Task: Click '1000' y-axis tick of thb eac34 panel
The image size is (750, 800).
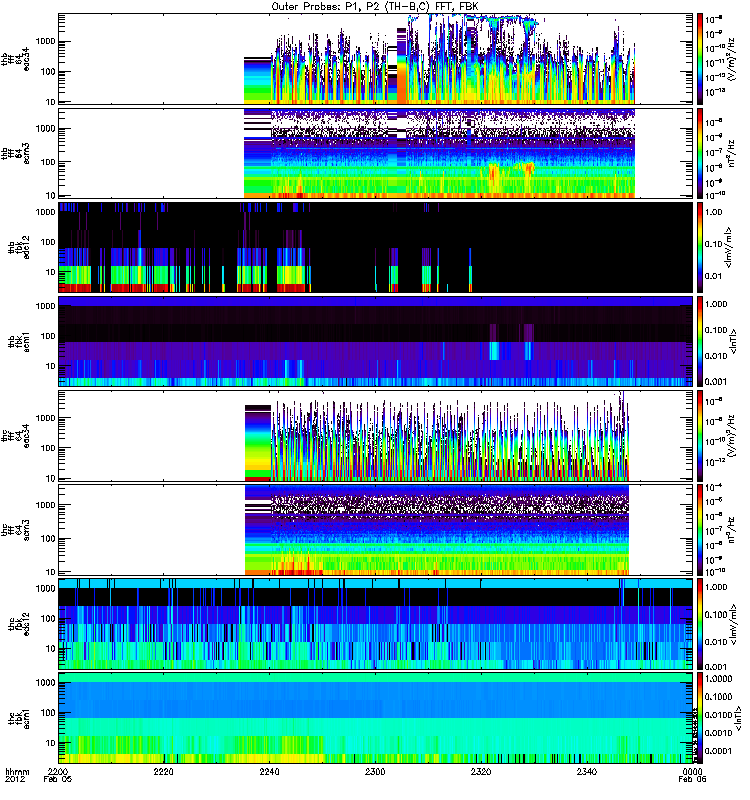Action: click(x=45, y=41)
